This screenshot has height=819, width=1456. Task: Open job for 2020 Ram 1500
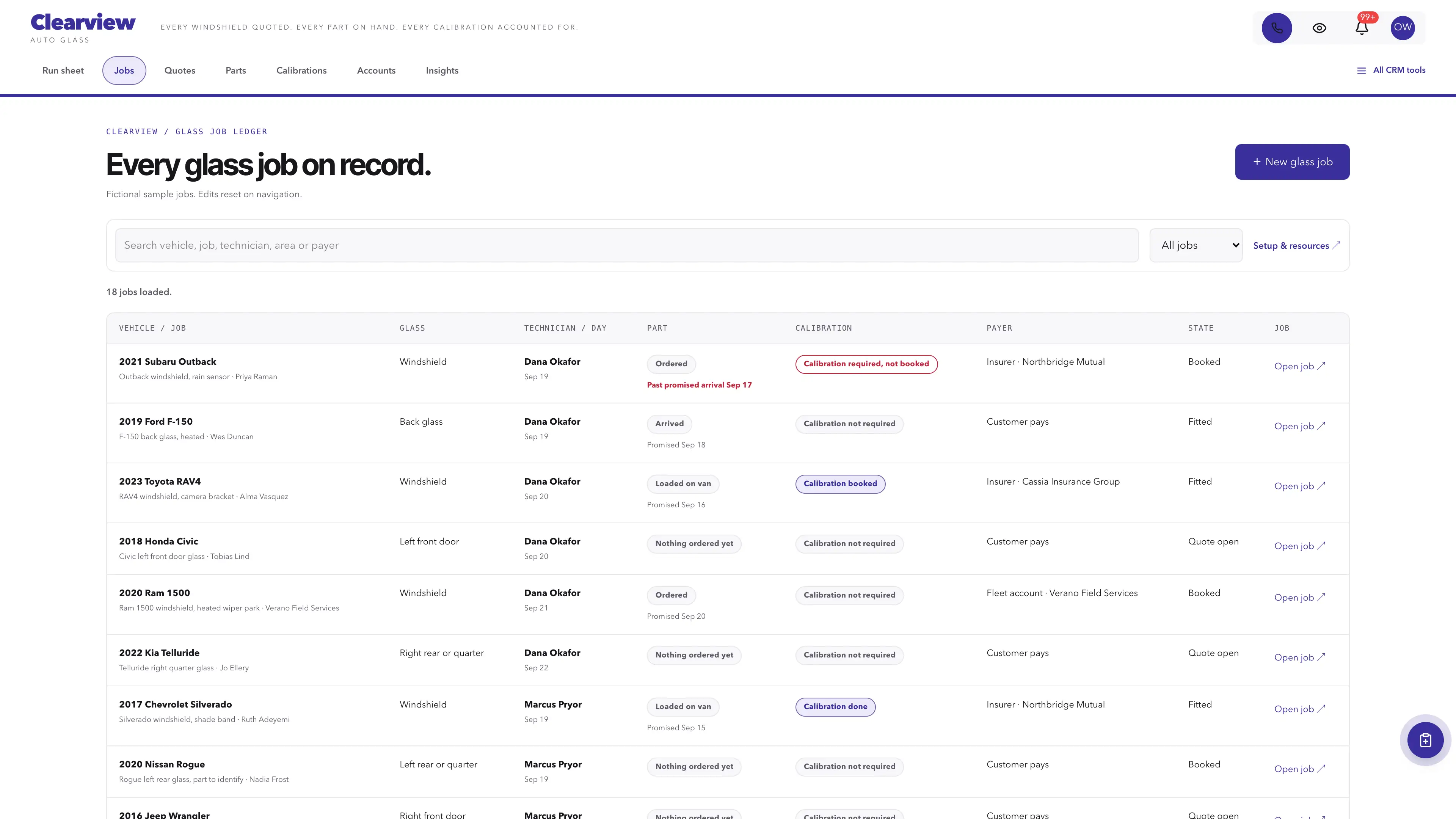coord(1299,598)
